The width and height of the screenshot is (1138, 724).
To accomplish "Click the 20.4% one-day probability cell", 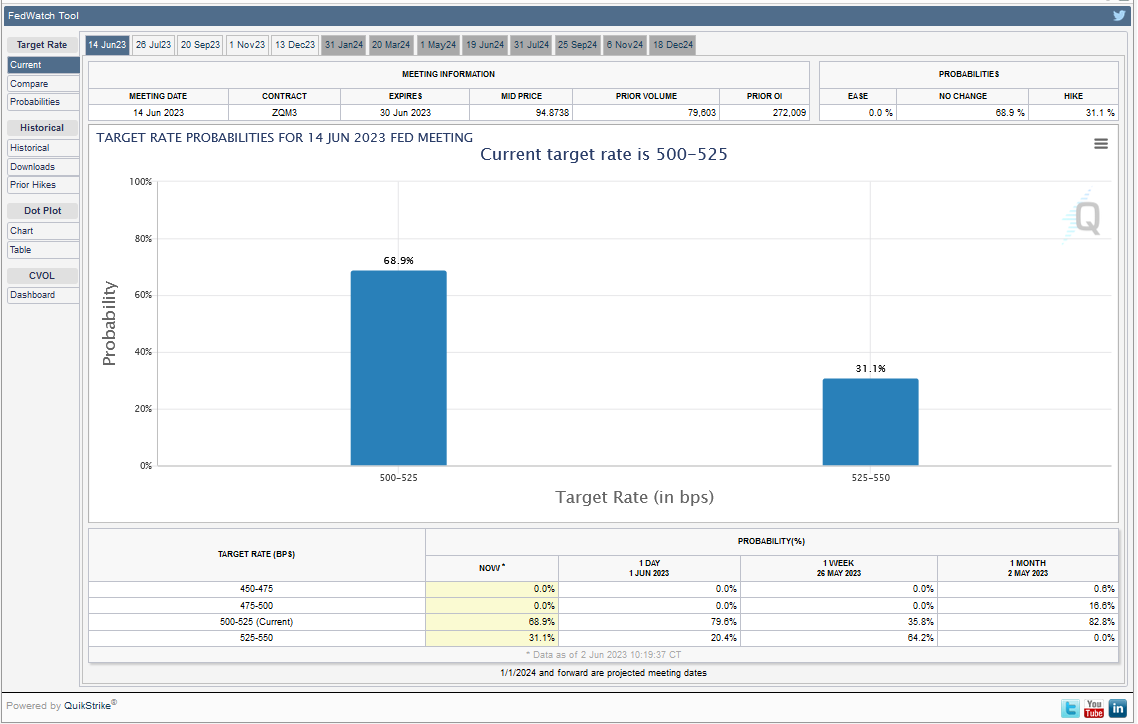I will click(x=650, y=638).
